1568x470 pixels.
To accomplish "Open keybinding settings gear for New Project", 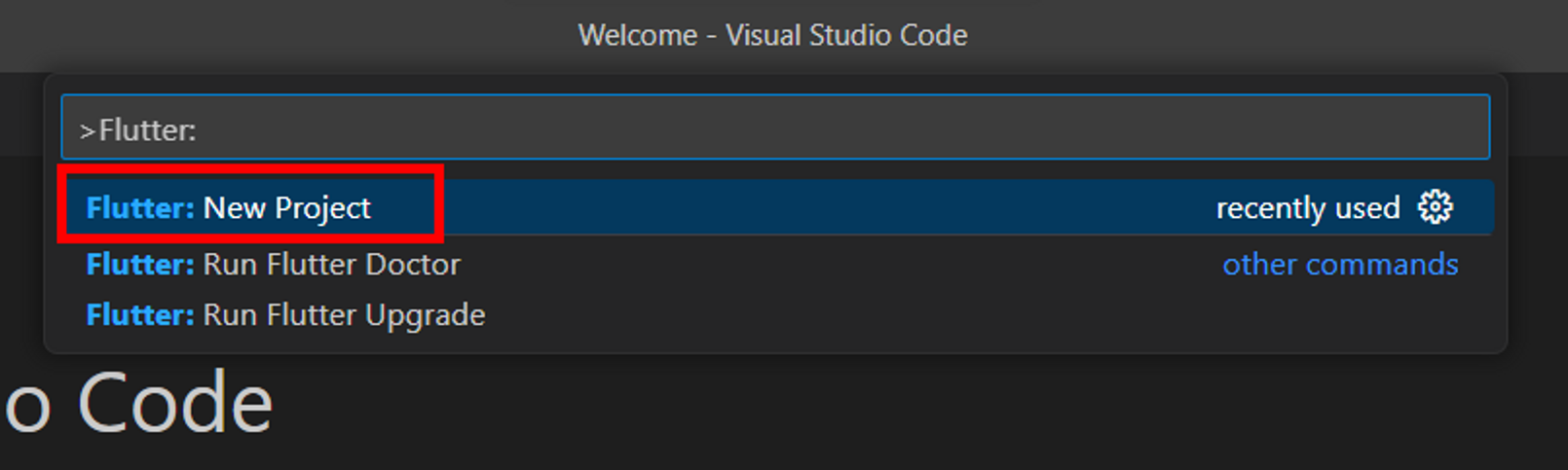I will [x=1435, y=207].
